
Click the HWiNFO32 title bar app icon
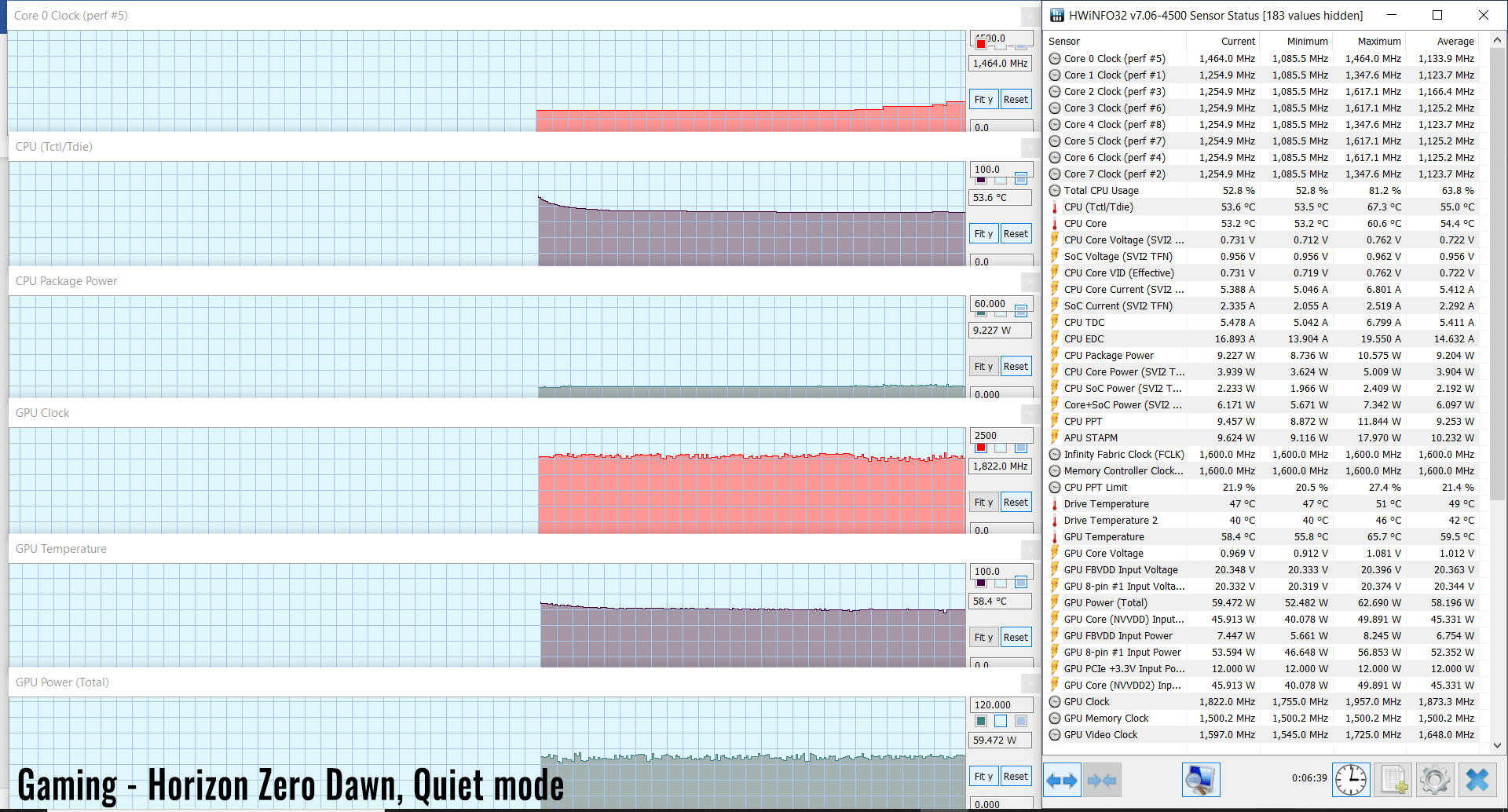(x=1057, y=15)
